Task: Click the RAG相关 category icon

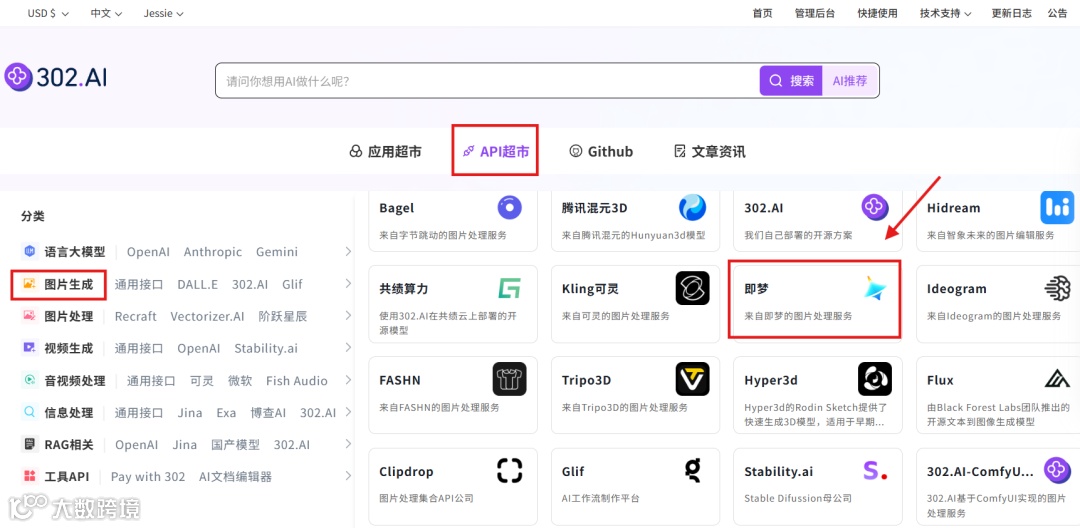Action: [x=30, y=444]
